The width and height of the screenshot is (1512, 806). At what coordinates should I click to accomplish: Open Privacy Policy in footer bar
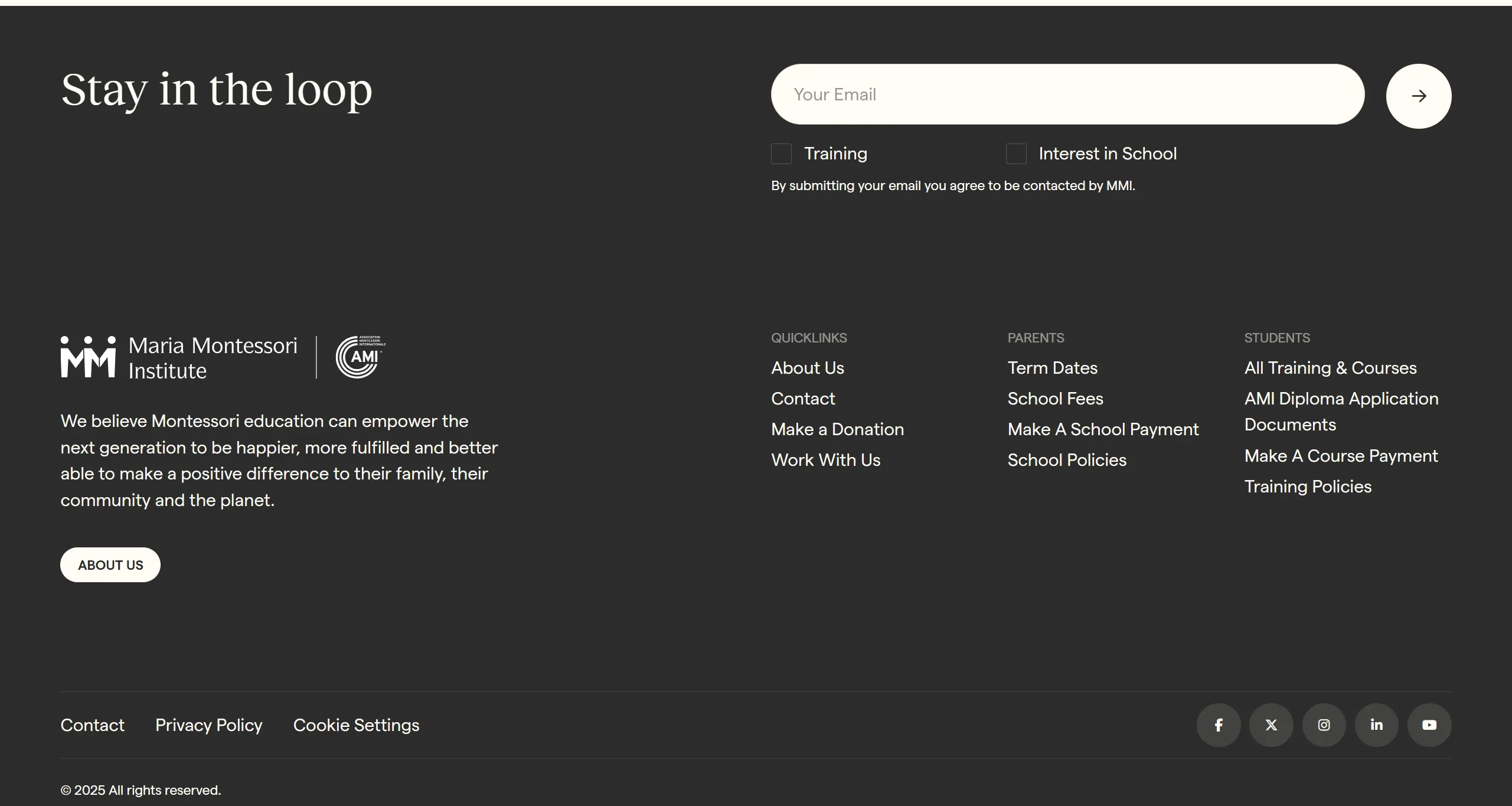(x=208, y=725)
